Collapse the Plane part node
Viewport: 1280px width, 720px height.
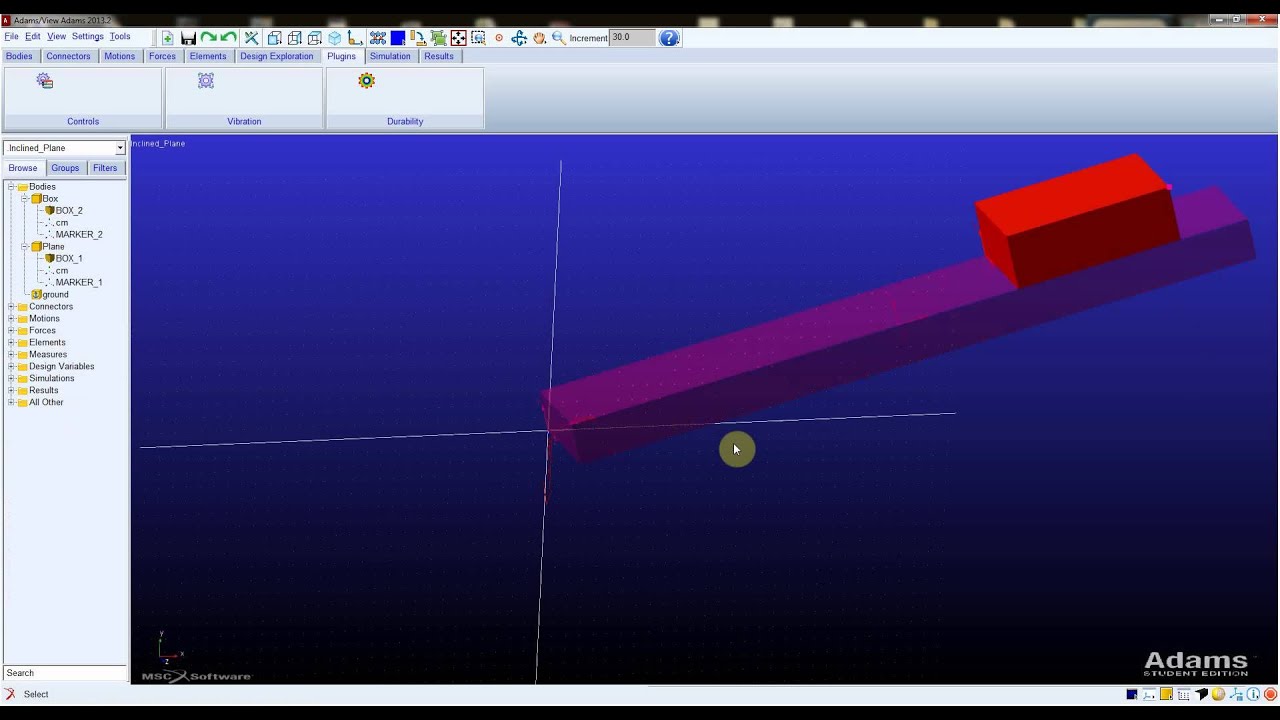24,247
